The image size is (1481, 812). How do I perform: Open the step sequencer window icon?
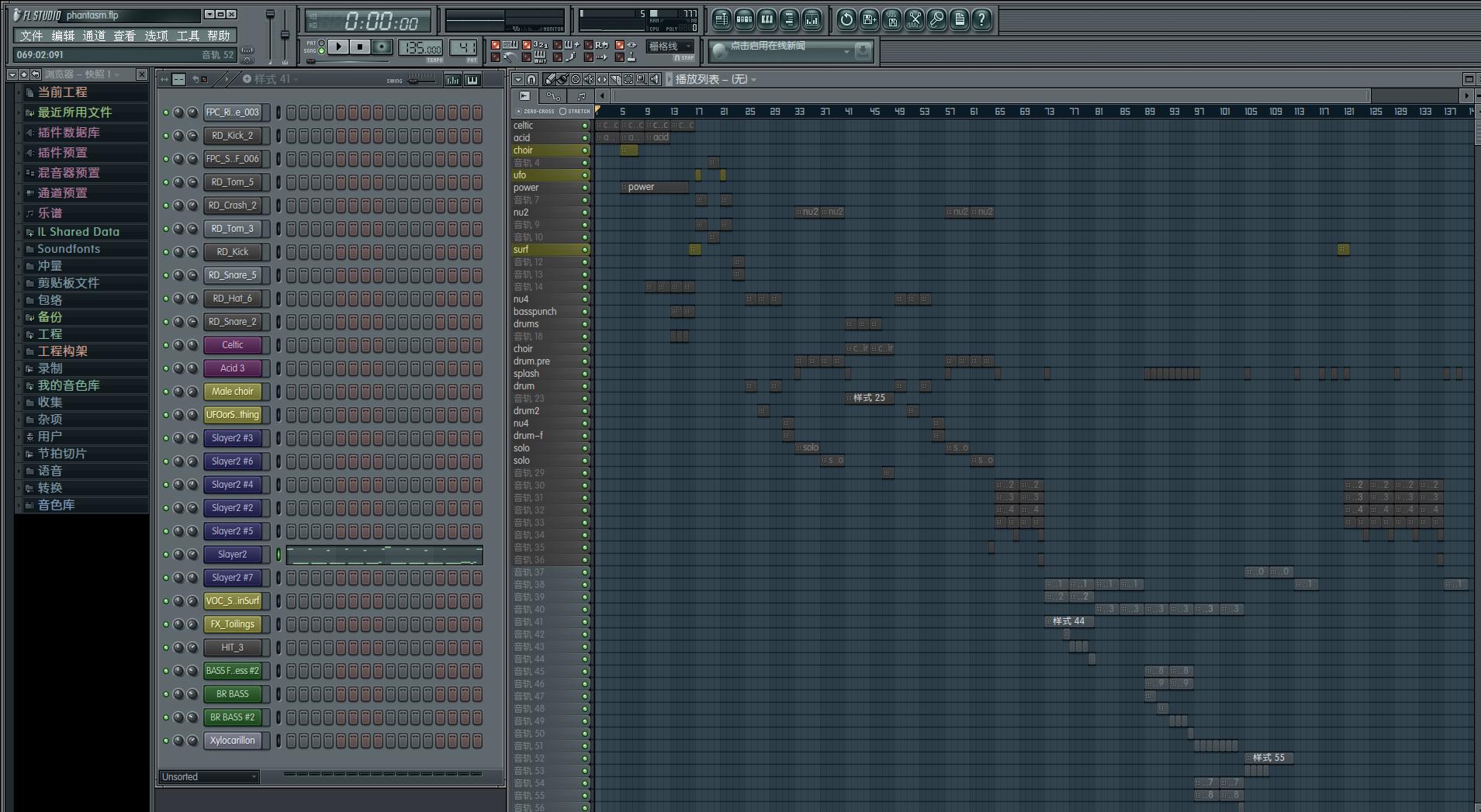pos(744,19)
